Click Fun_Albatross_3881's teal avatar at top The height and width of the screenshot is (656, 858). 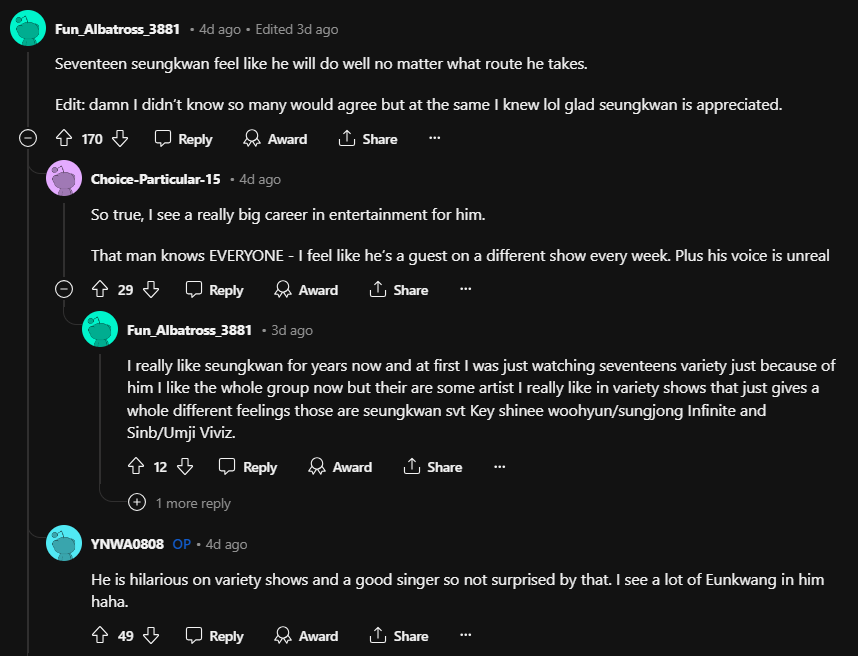(27, 29)
